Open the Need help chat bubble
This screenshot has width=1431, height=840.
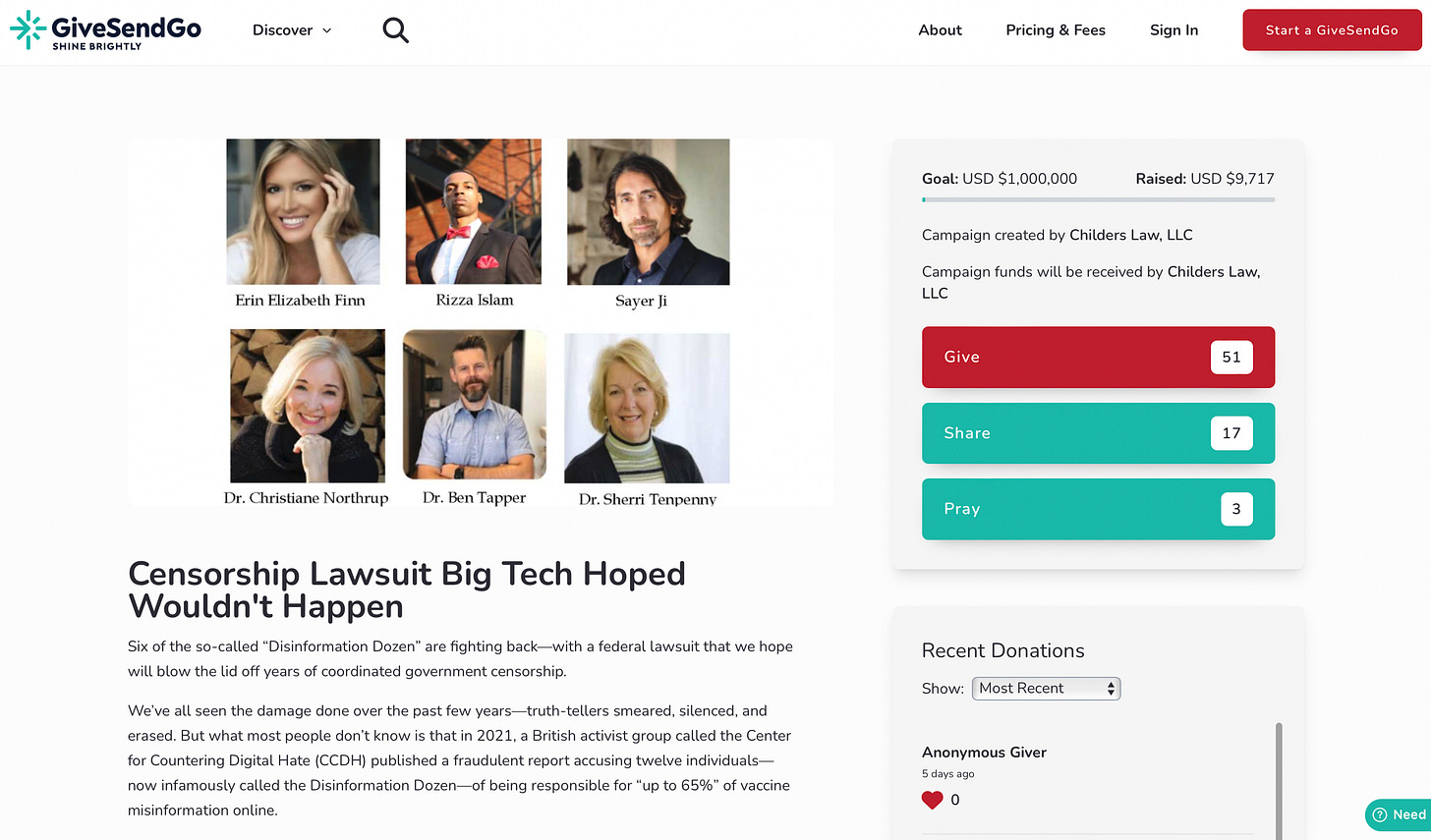pyautogui.click(x=1399, y=814)
